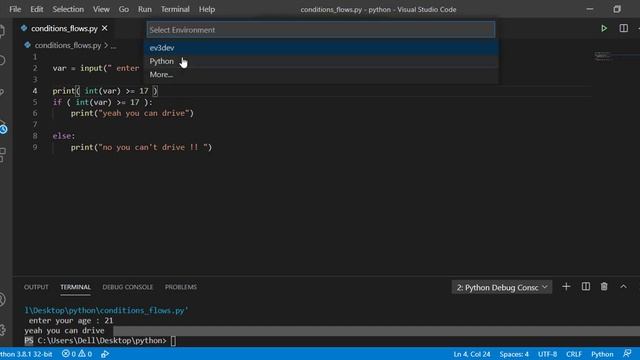Open the Help menu
Screen dimensions: 640x360
207,9
